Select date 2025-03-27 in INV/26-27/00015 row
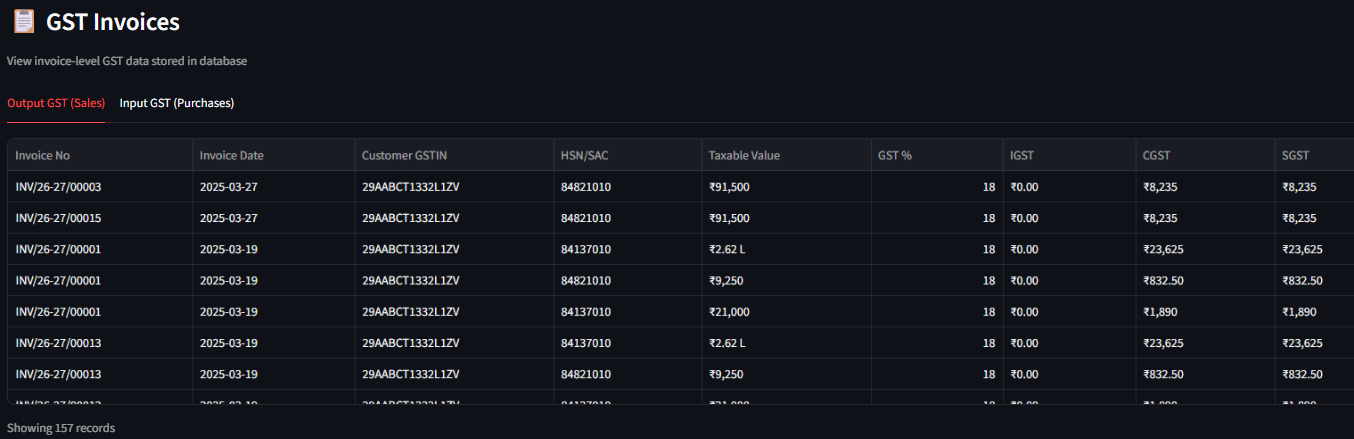This screenshot has height=439, width=1354. tap(273, 218)
